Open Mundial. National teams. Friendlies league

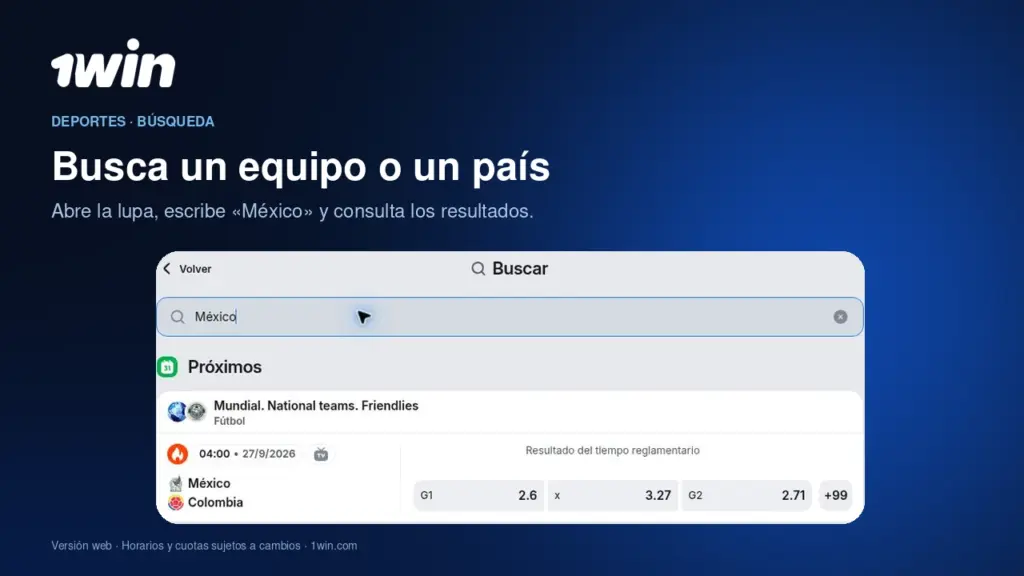(510, 412)
